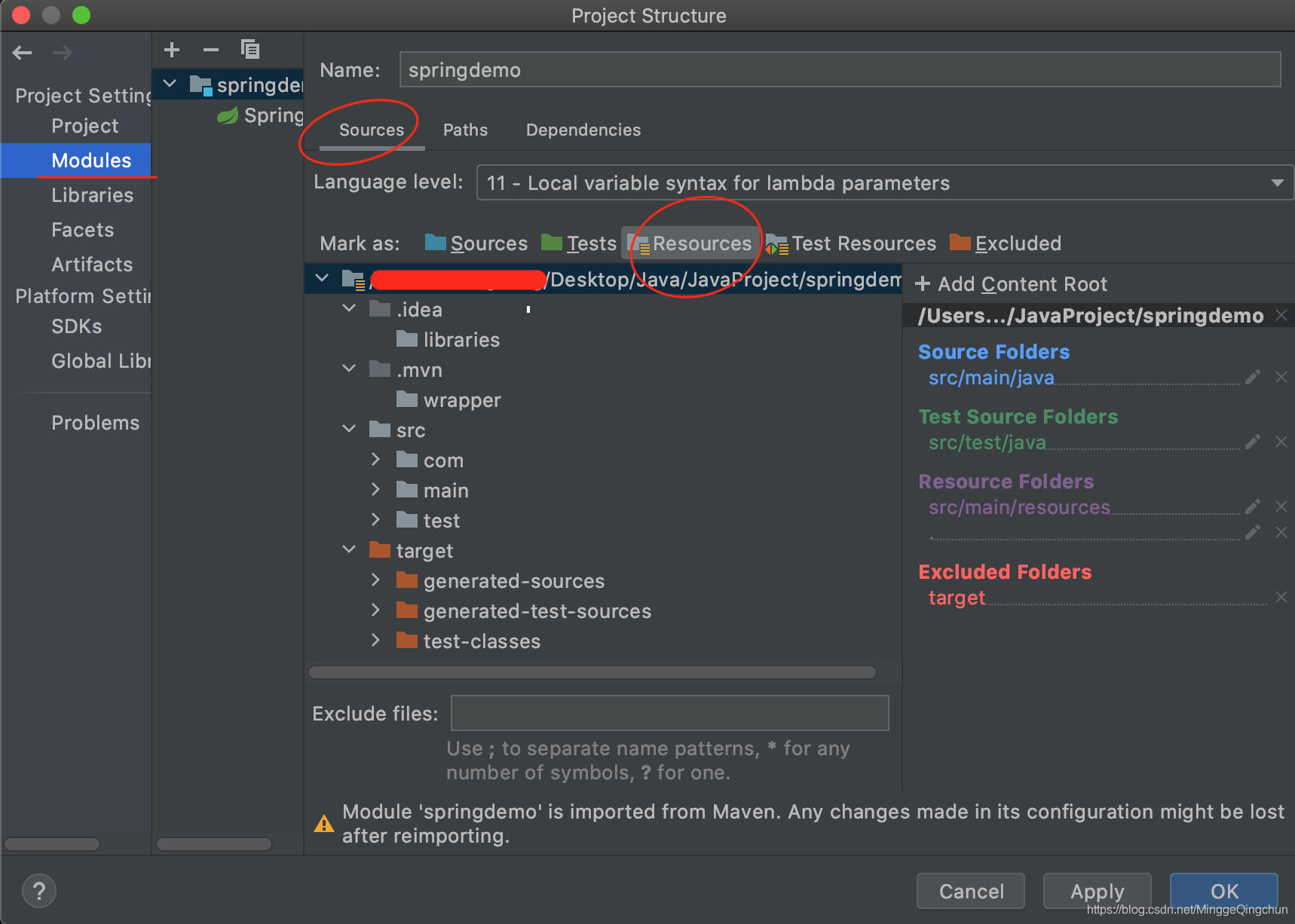
Task: Edit src/test/java folder properties
Action: click(x=1253, y=442)
